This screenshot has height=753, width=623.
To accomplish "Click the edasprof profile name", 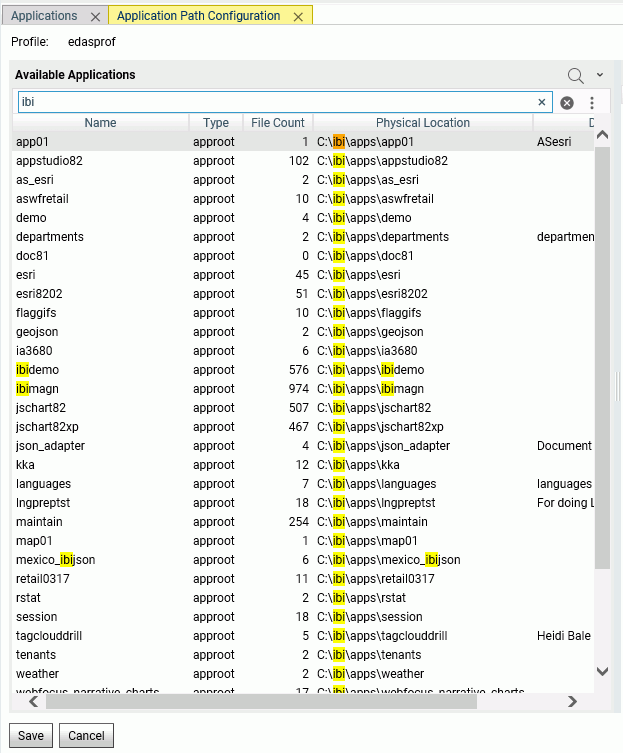I will coord(92,42).
